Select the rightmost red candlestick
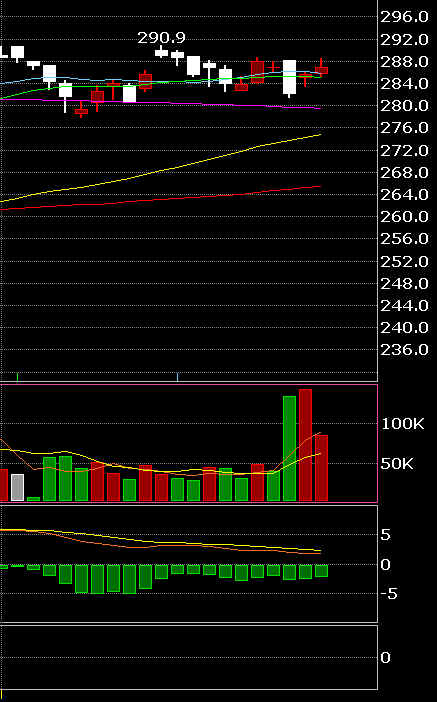Viewport: 437px width, 702px height. (x=321, y=69)
